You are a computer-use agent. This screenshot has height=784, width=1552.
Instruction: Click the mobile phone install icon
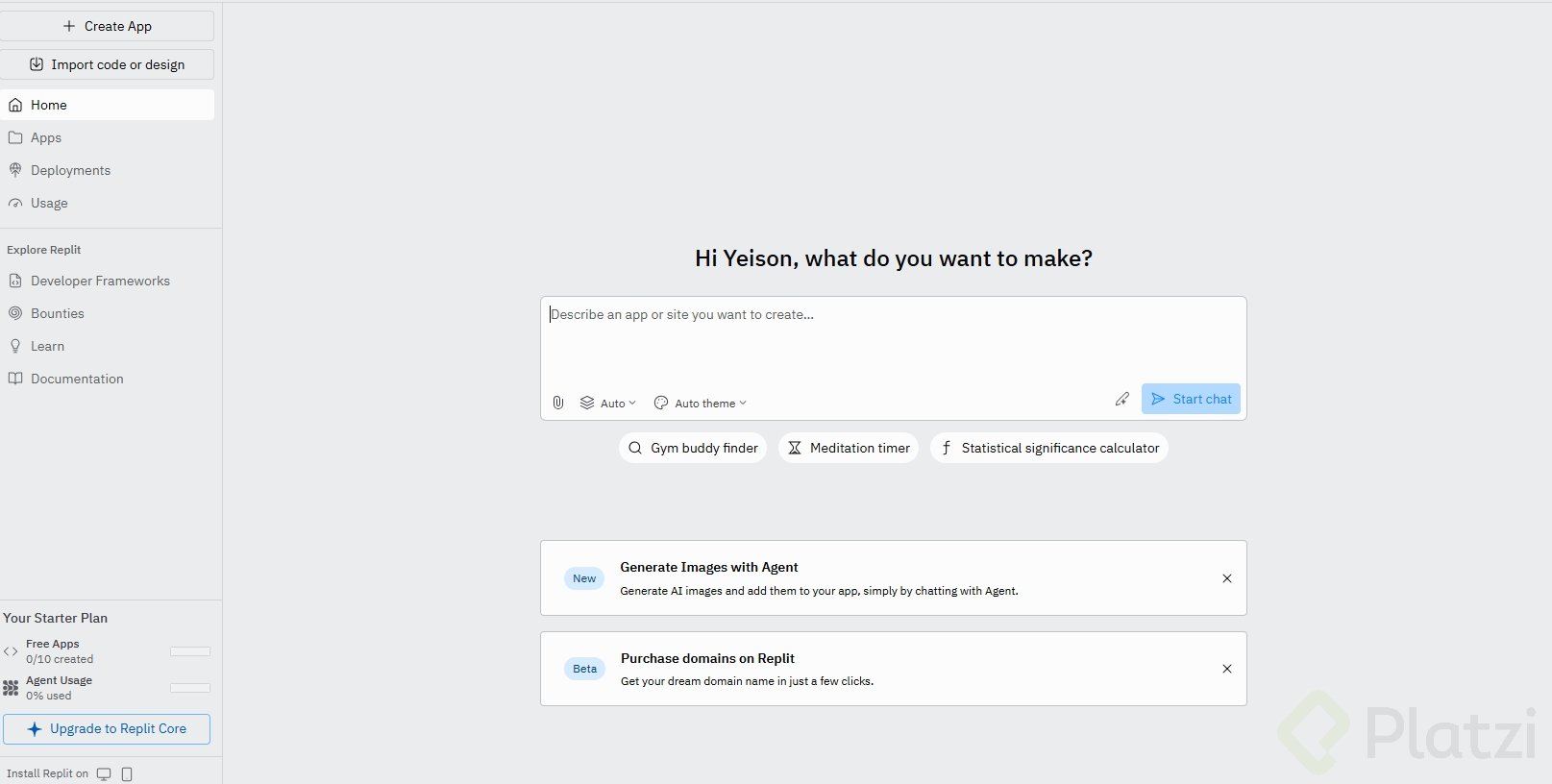point(127,773)
